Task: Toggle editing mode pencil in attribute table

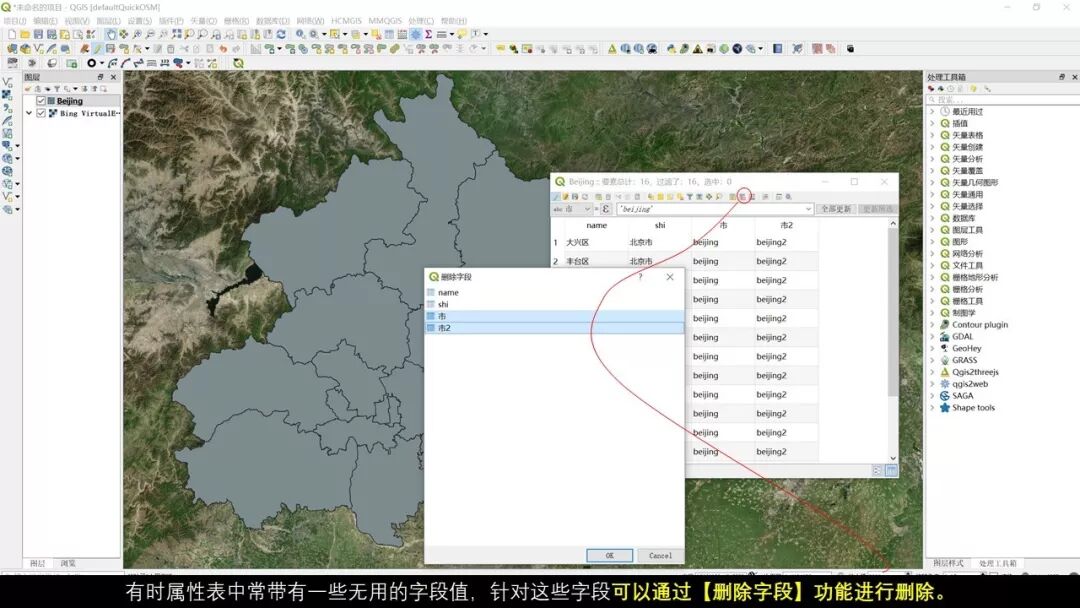Action: click(x=557, y=197)
